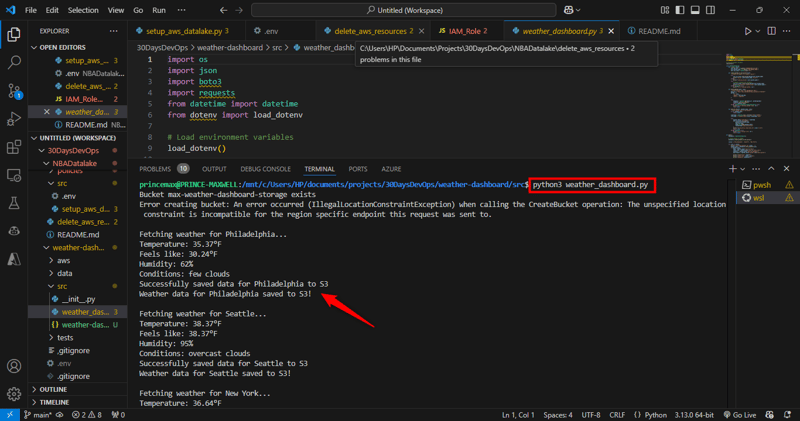The image size is (800, 421).
Task: Click the main* branch in status bar
Action: point(40,414)
